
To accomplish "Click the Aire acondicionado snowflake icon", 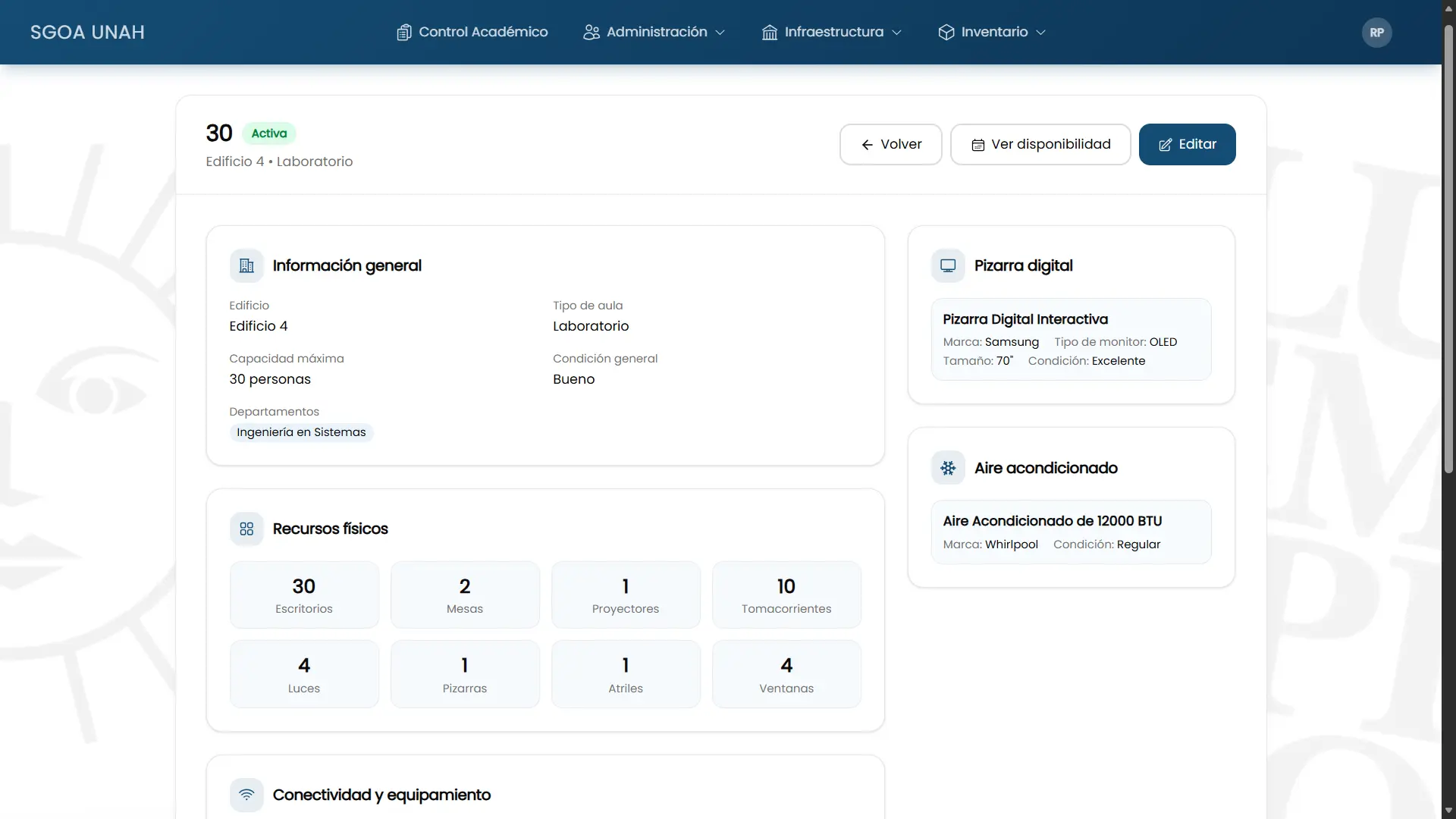I will [x=948, y=468].
